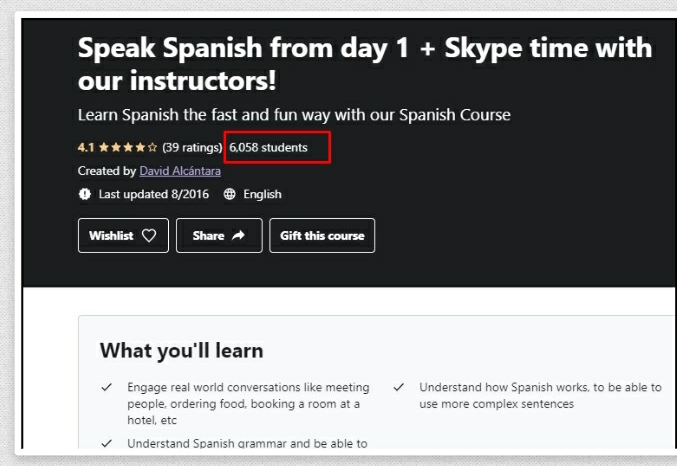The width and height of the screenshot is (677, 466).
Task: Click the 'English' language label
Action: coord(262,194)
